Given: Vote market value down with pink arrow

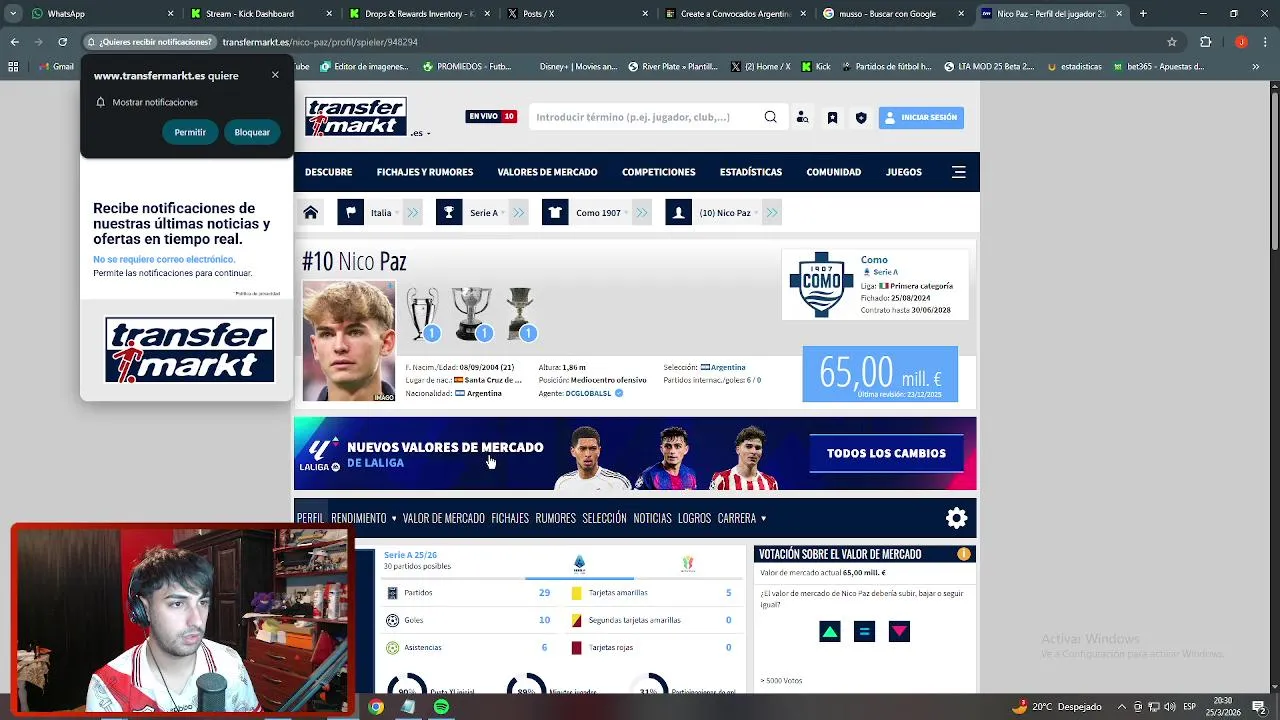Looking at the screenshot, I should [899, 632].
